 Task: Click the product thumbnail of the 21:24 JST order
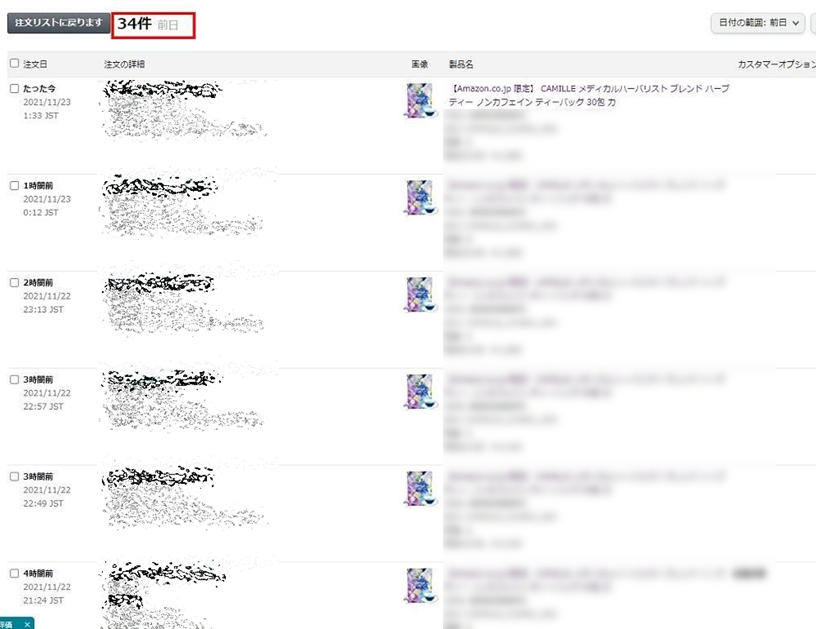tap(420, 585)
